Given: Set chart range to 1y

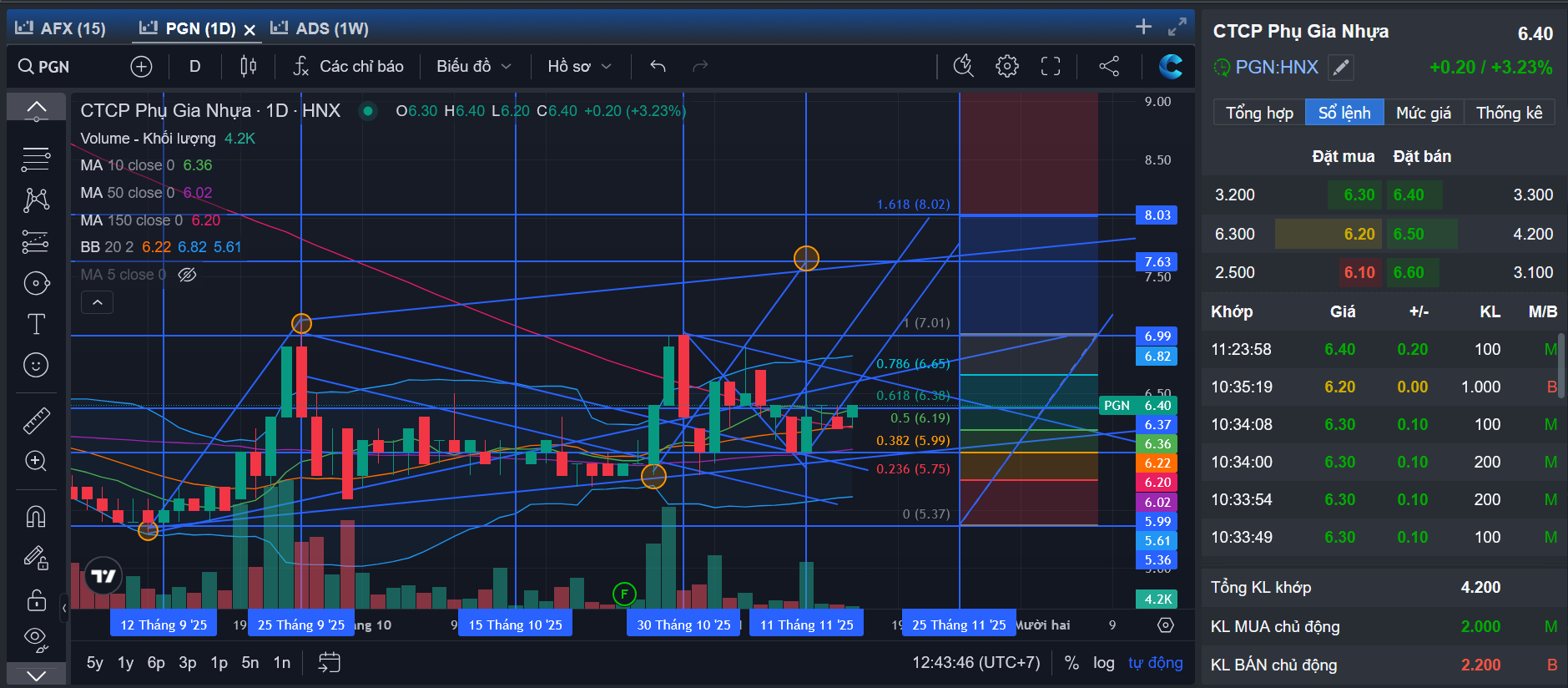Looking at the screenshot, I should 125,663.
